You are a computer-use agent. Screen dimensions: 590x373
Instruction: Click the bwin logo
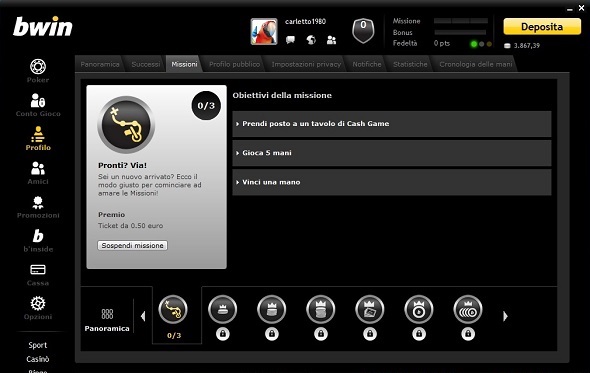43,26
